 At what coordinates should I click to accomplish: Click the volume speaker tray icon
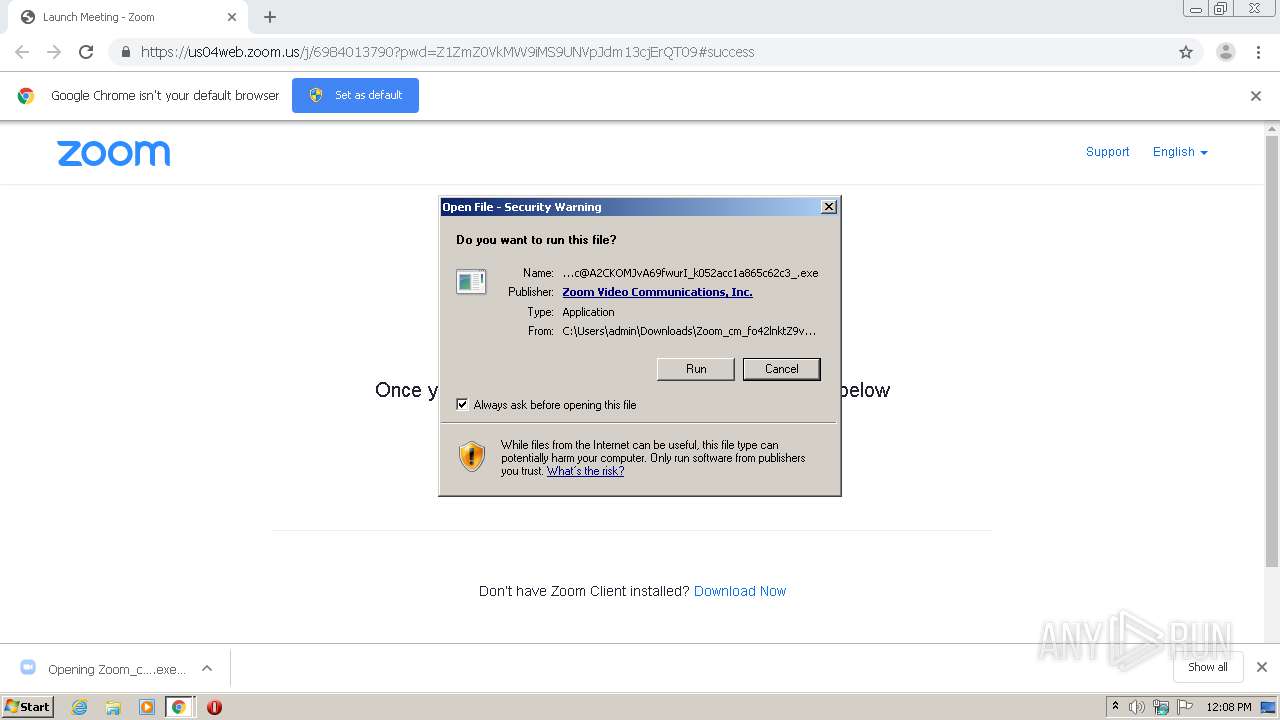pyautogui.click(x=1137, y=707)
